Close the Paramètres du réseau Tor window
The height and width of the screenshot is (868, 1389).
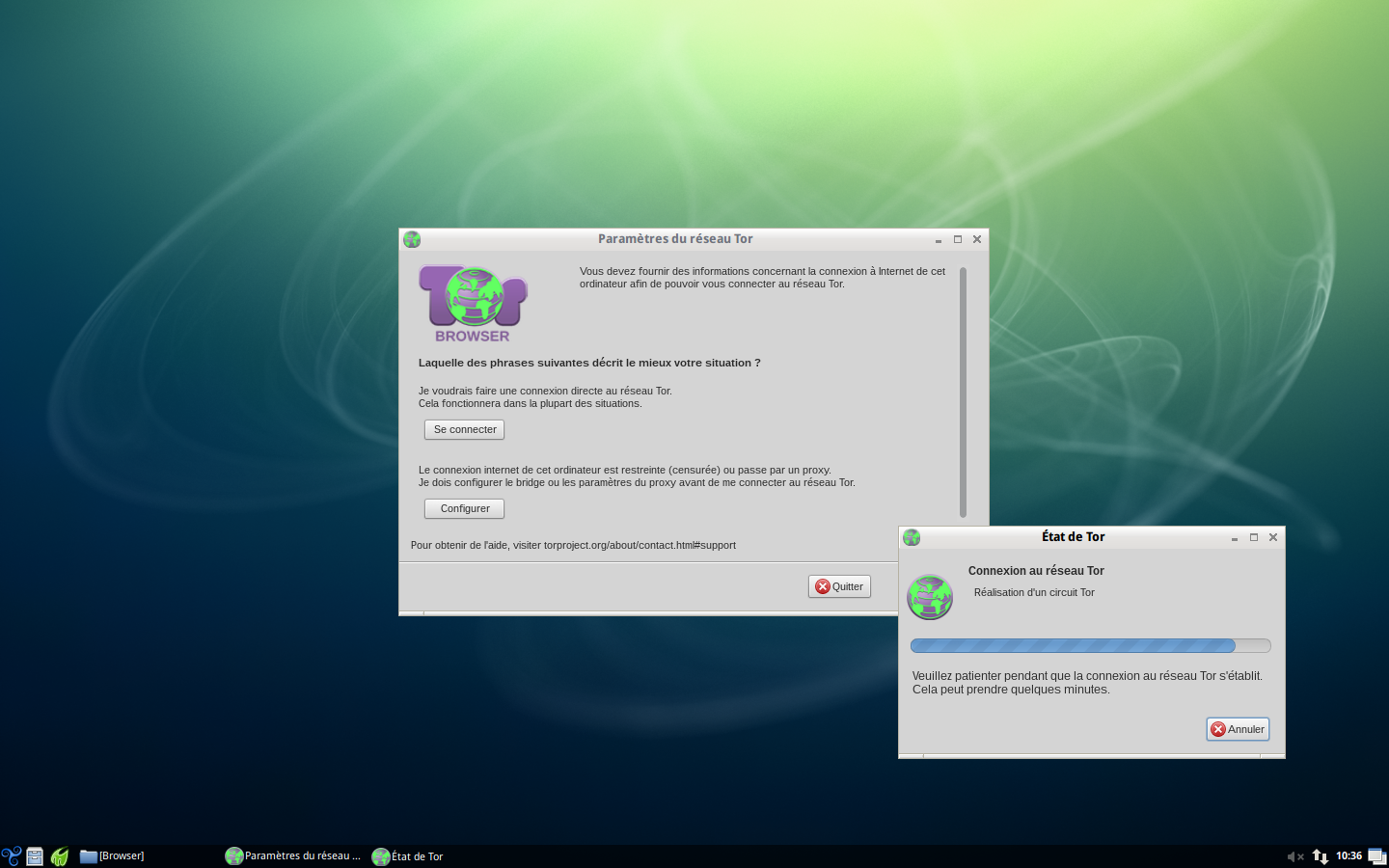point(977,239)
